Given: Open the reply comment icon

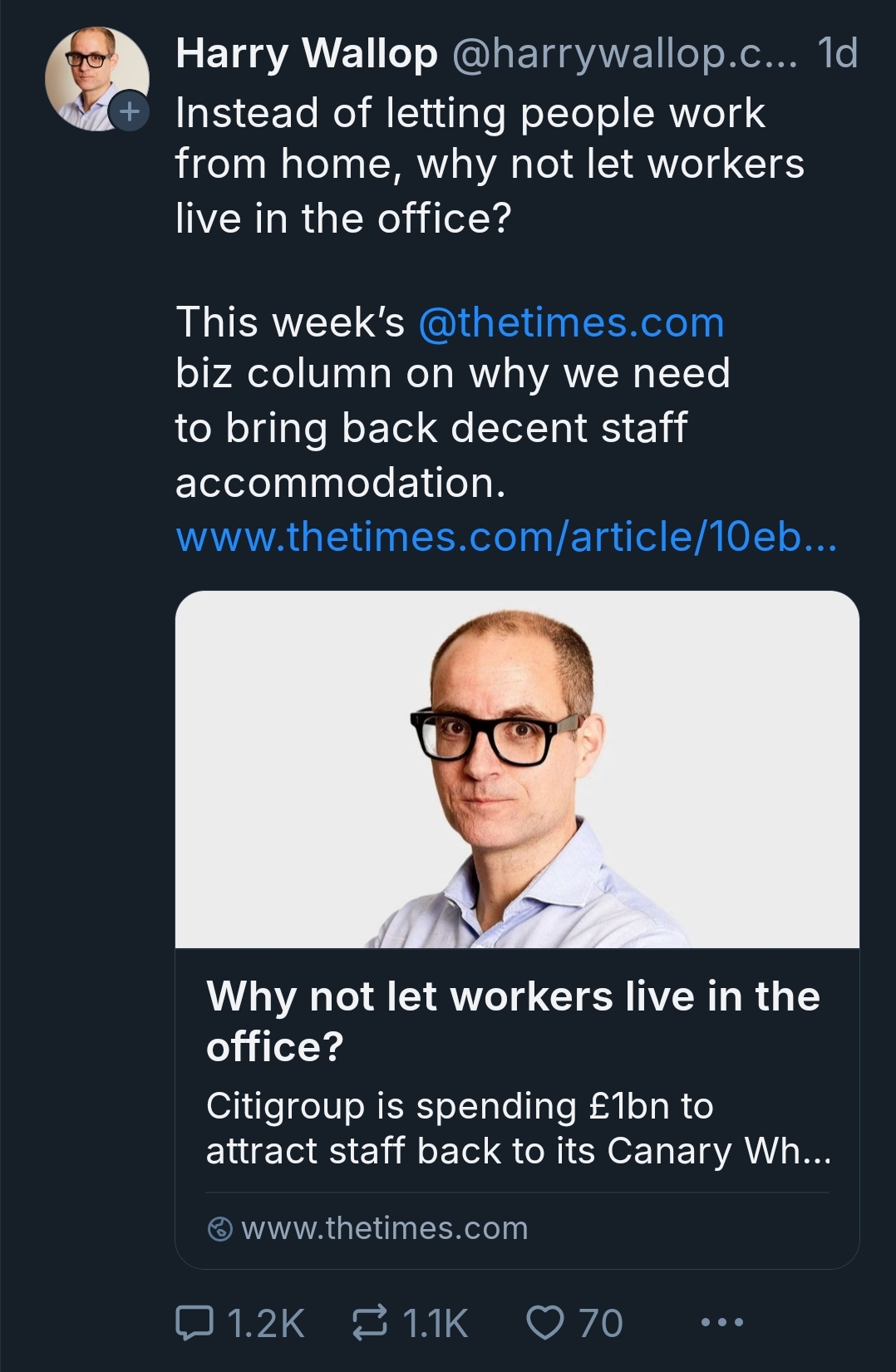Looking at the screenshot, I should [194, 1322].
